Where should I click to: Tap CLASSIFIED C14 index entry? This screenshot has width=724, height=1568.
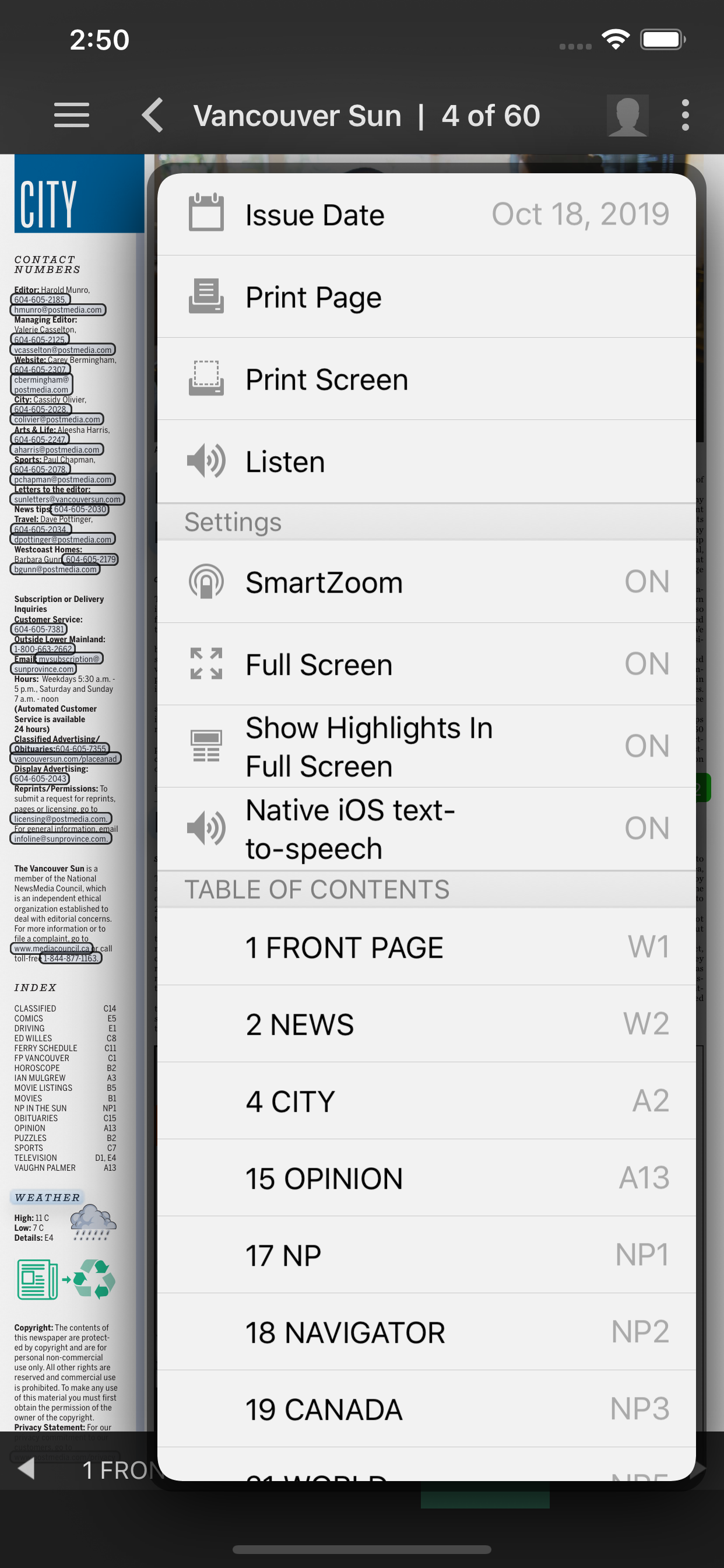point(65,1009)
